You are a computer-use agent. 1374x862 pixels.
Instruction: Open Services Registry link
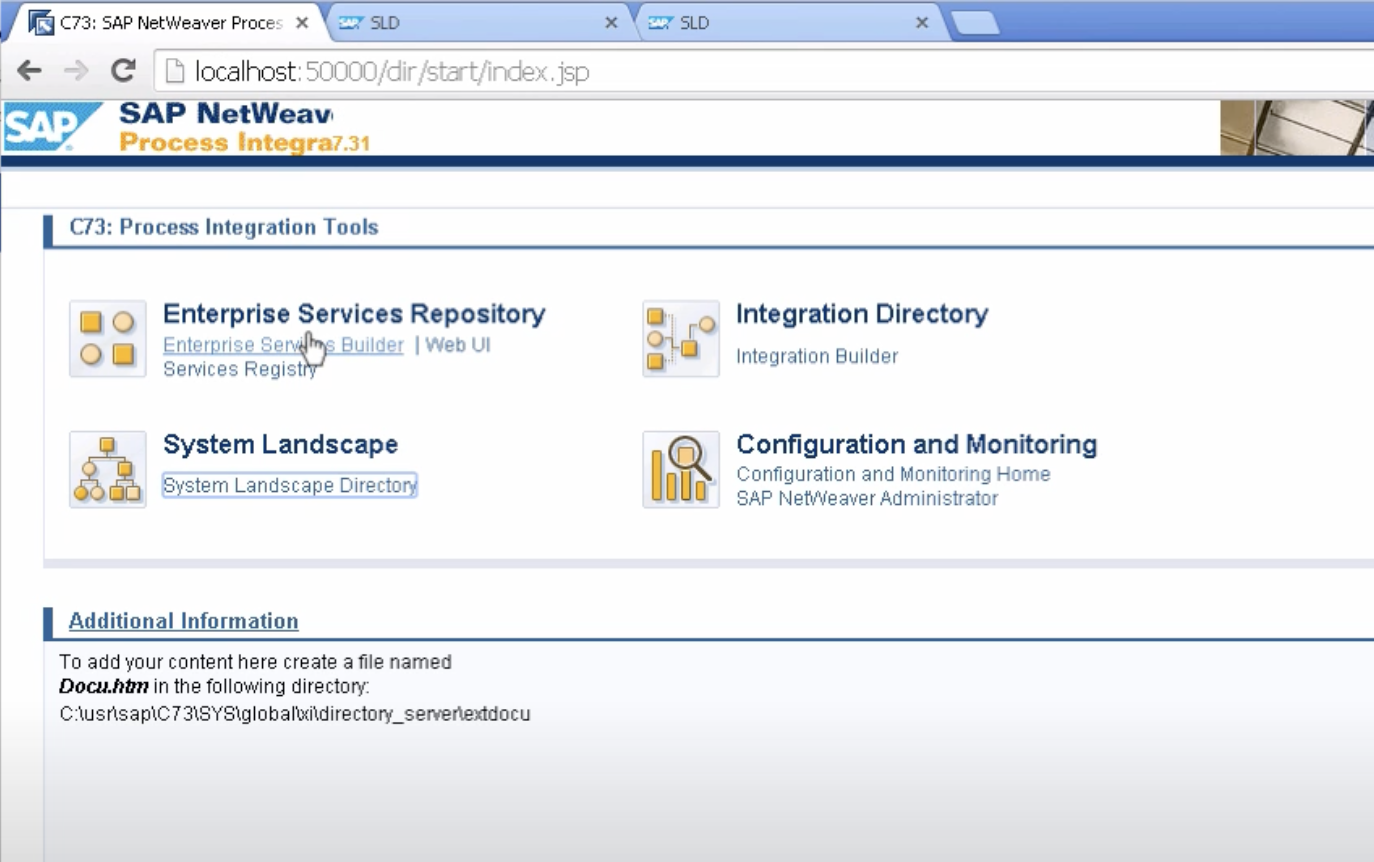240,369
